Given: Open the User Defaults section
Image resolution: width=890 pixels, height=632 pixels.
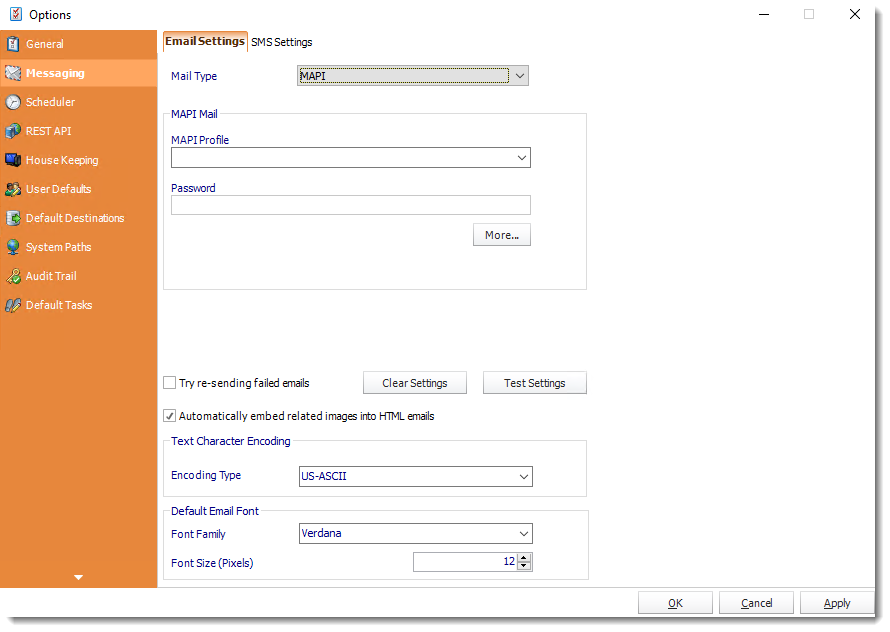Looking at the screenshot, I should [x=58, y=189].
